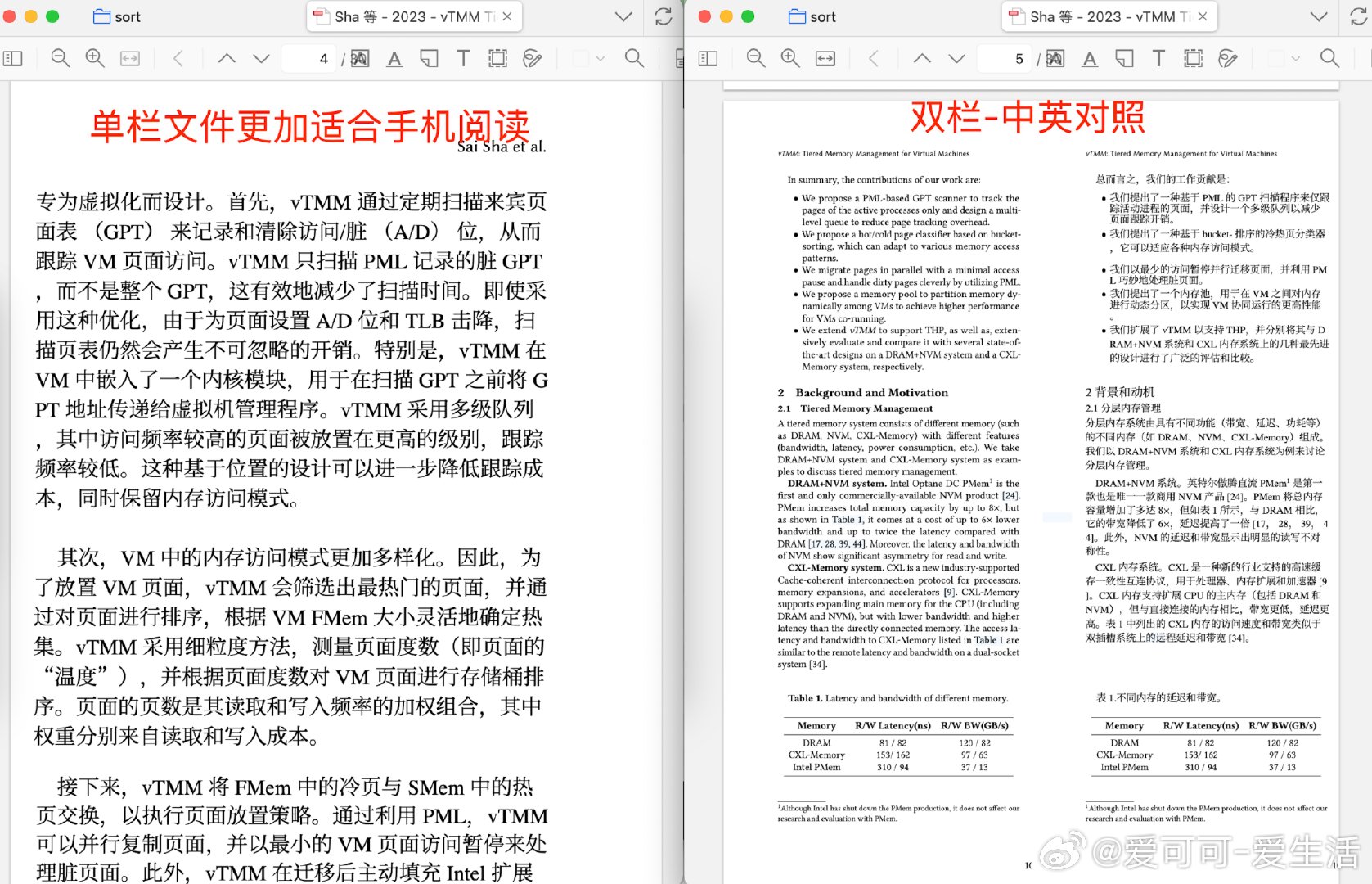Screen dimensions: 1372x884
Task: Activate area selection tool in right window
Action: click(1193, 58)
